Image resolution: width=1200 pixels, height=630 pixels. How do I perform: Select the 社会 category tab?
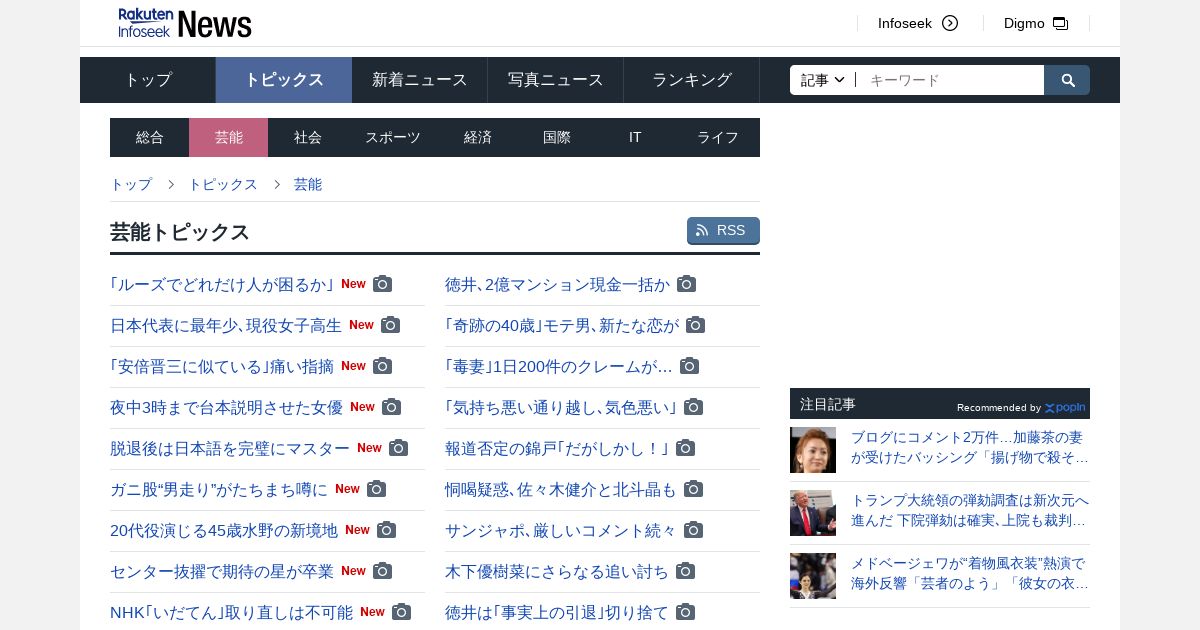point(308,137)
